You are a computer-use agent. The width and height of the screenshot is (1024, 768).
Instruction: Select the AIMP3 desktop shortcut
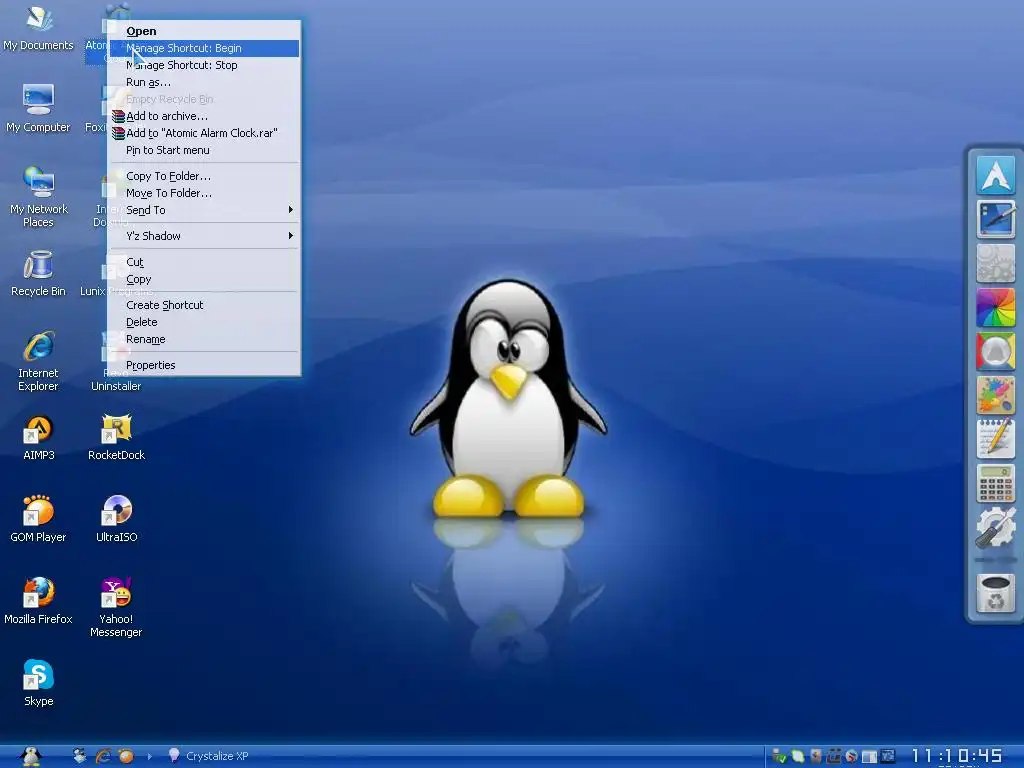[38, 438]
